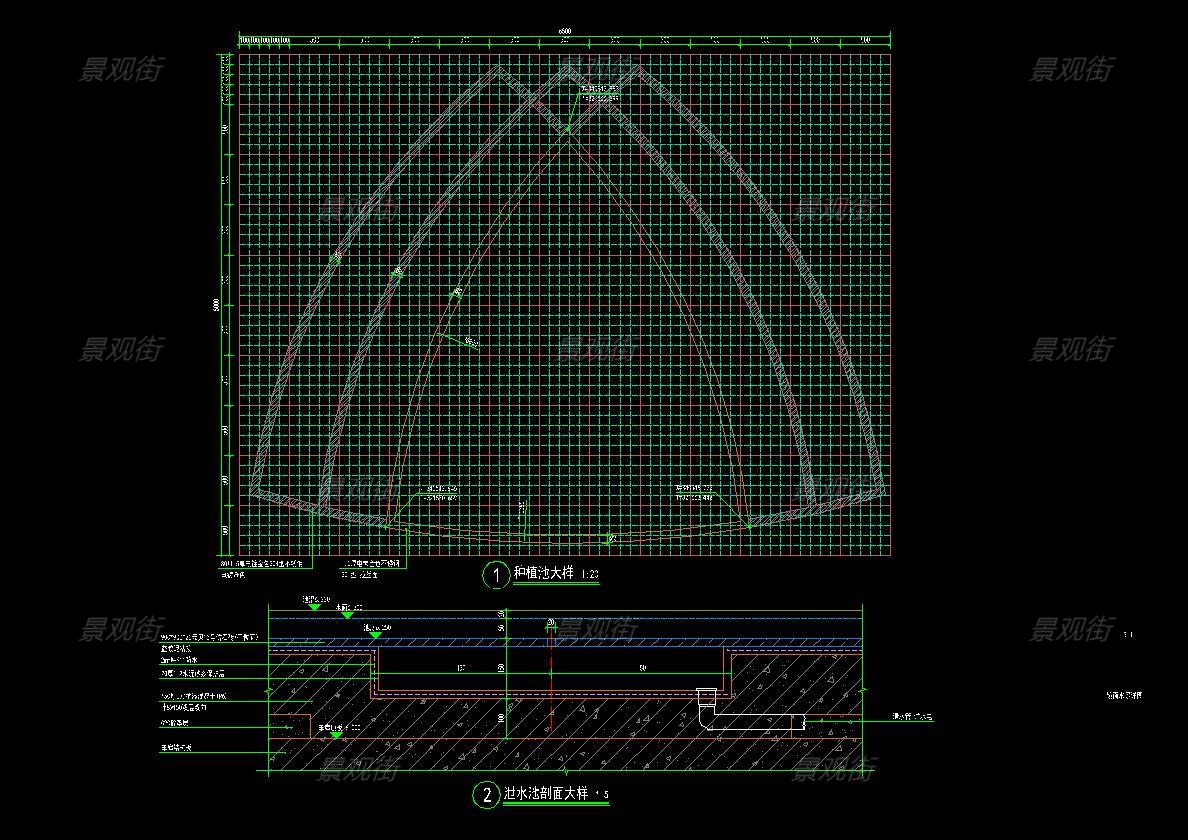Click the 6600 overall dimension at top

pos(565,32)
